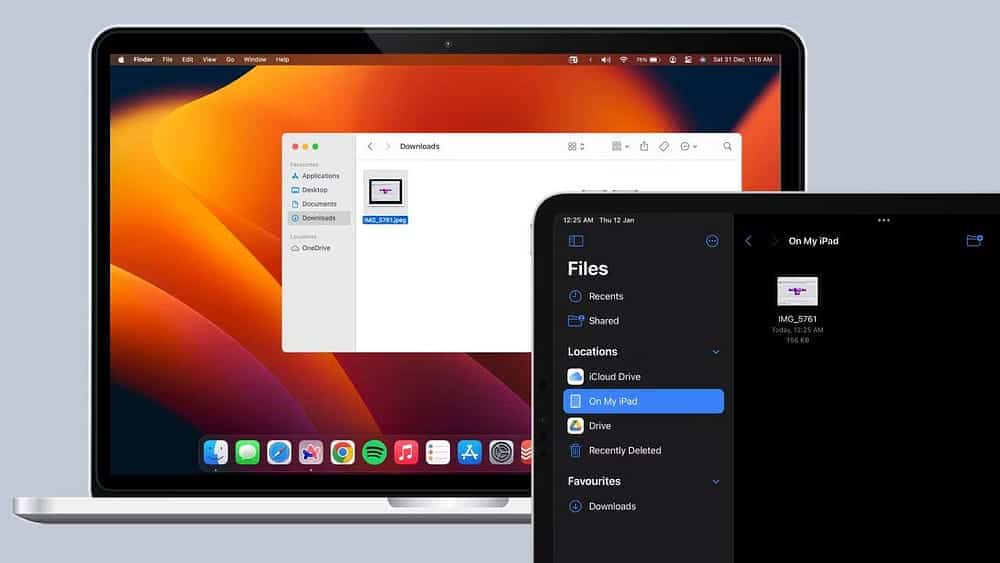Screen dimensions: 1000x563
Task: Open the iPad multitasking three-dots menu
Action: click(x=883, y=220)
